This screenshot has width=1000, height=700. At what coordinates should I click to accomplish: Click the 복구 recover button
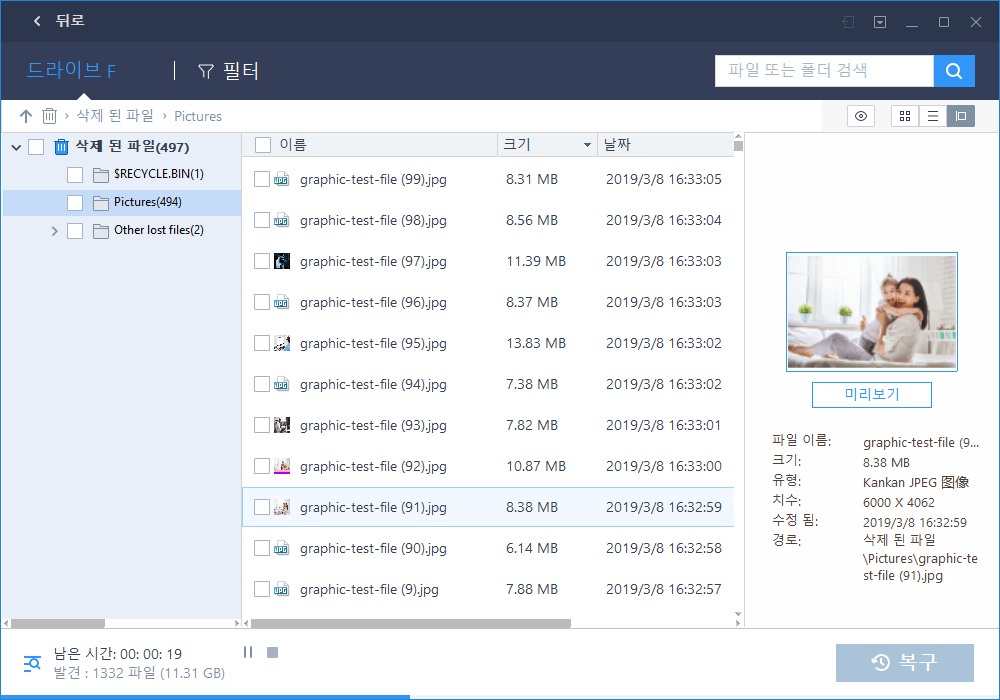point(904,663)
